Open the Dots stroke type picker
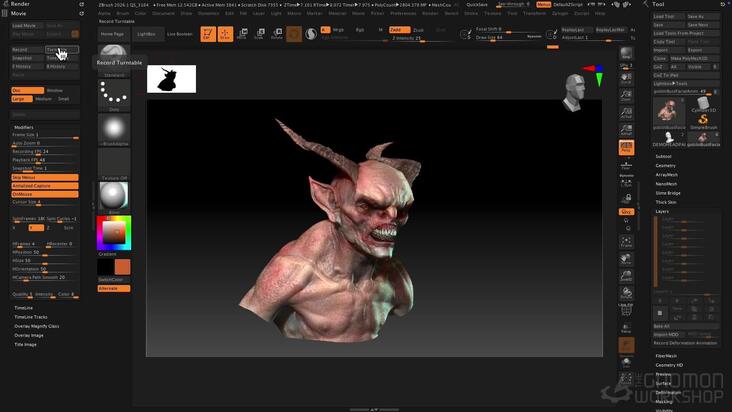 coord(114,95)
